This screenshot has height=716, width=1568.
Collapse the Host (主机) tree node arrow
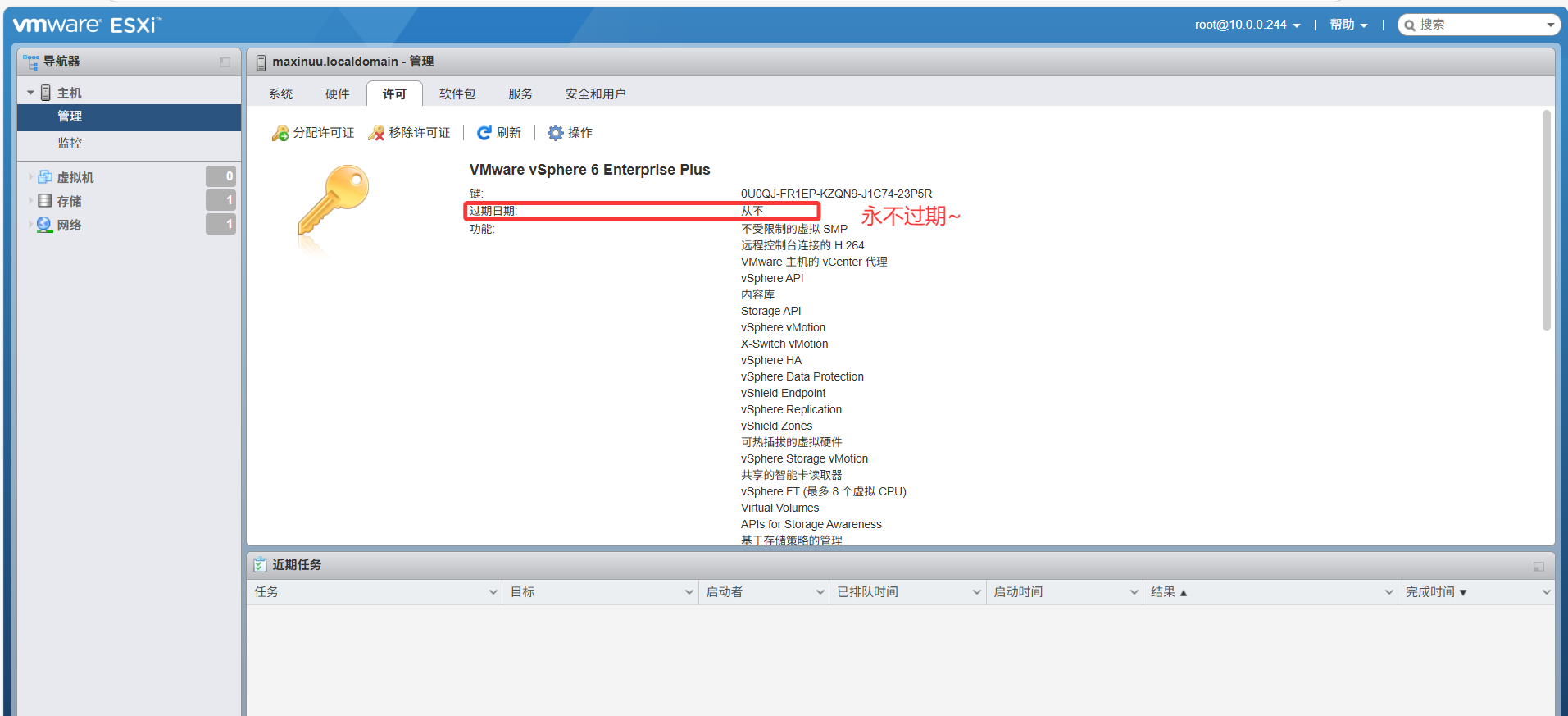[30, 93]
